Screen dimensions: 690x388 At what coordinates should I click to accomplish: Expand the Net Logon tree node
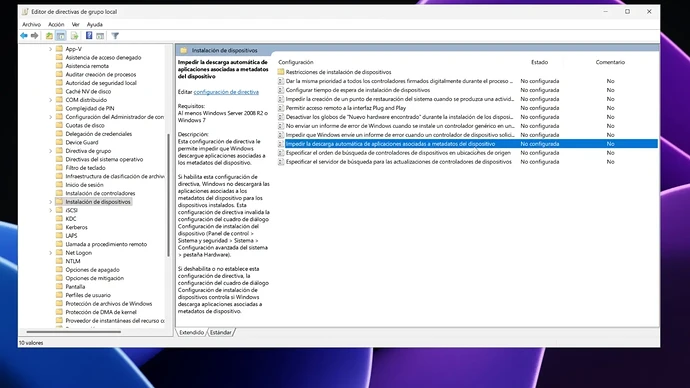50,253
